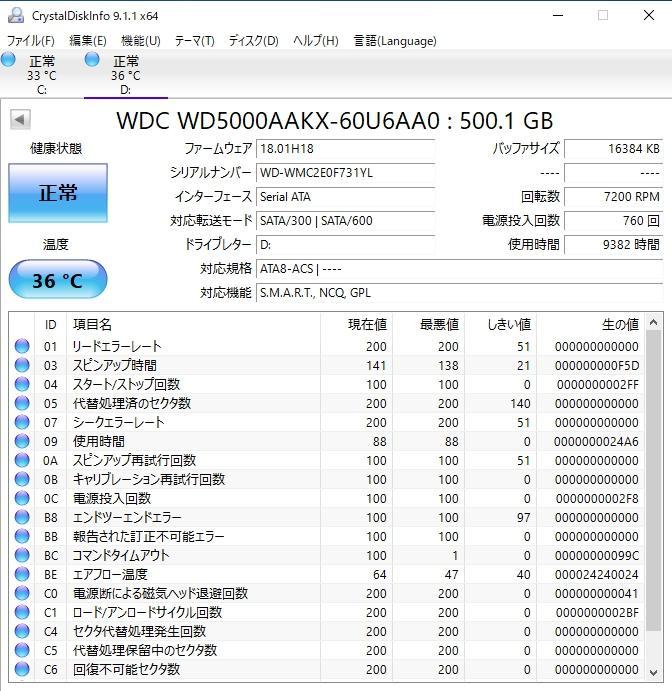The image size is (672, 691).
Task: Click the CrystalDiskInfo app icon in title bar
Action: [16, 15]
